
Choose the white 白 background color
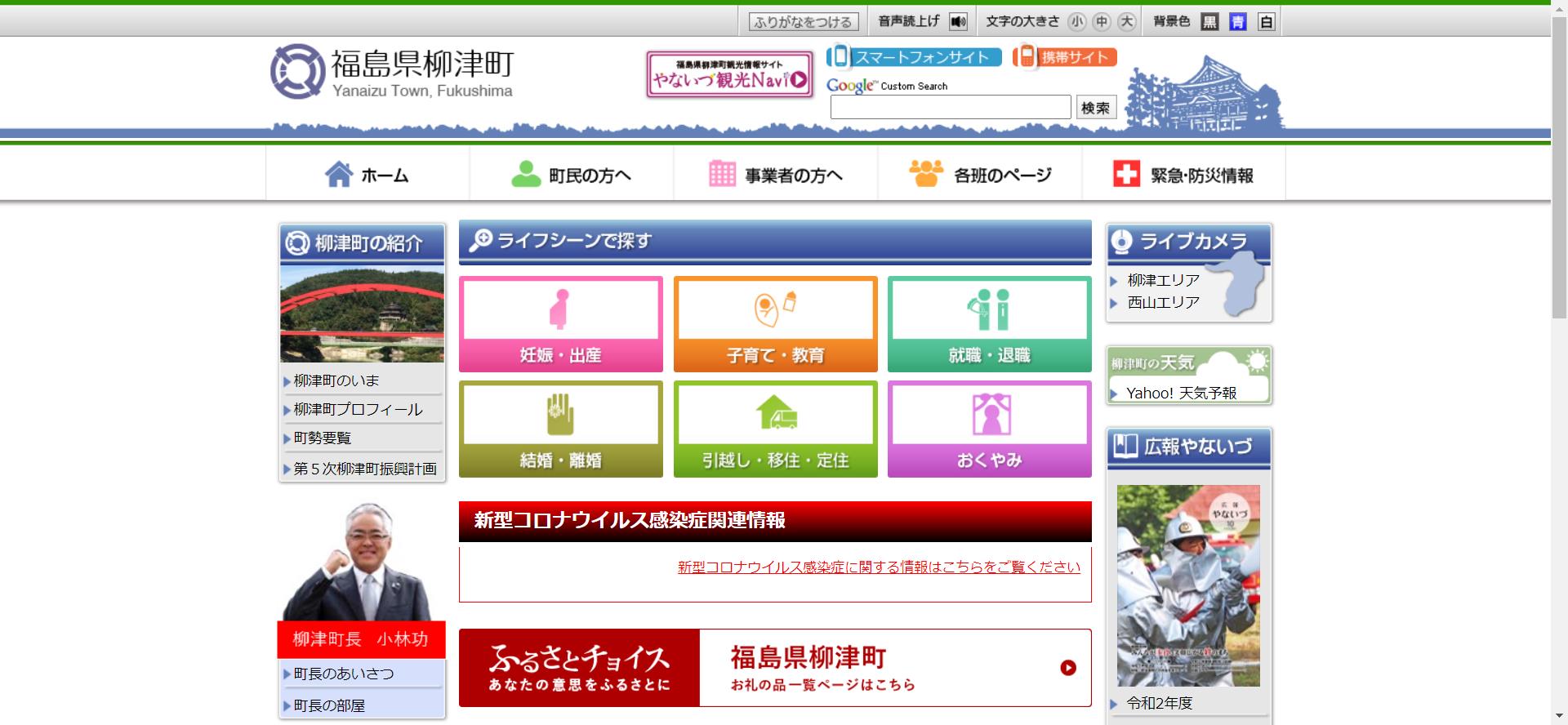[1266, 22]
